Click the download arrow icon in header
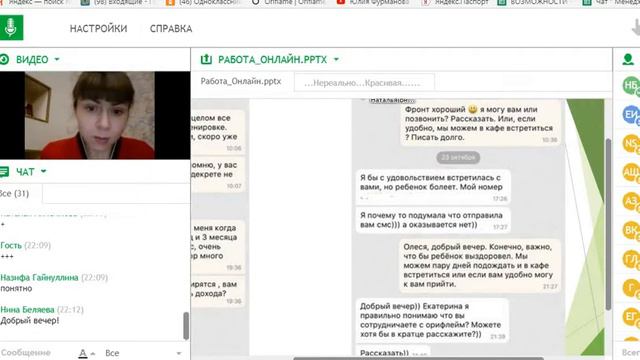This screenshot has height=360, width=640. [x=636, y=28]
